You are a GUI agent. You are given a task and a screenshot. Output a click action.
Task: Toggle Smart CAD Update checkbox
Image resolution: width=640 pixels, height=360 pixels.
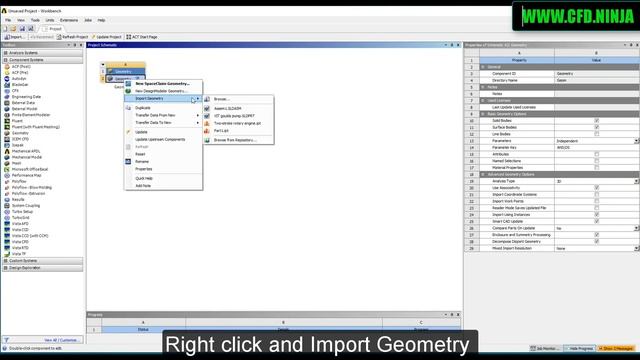[x=596, y=221]
